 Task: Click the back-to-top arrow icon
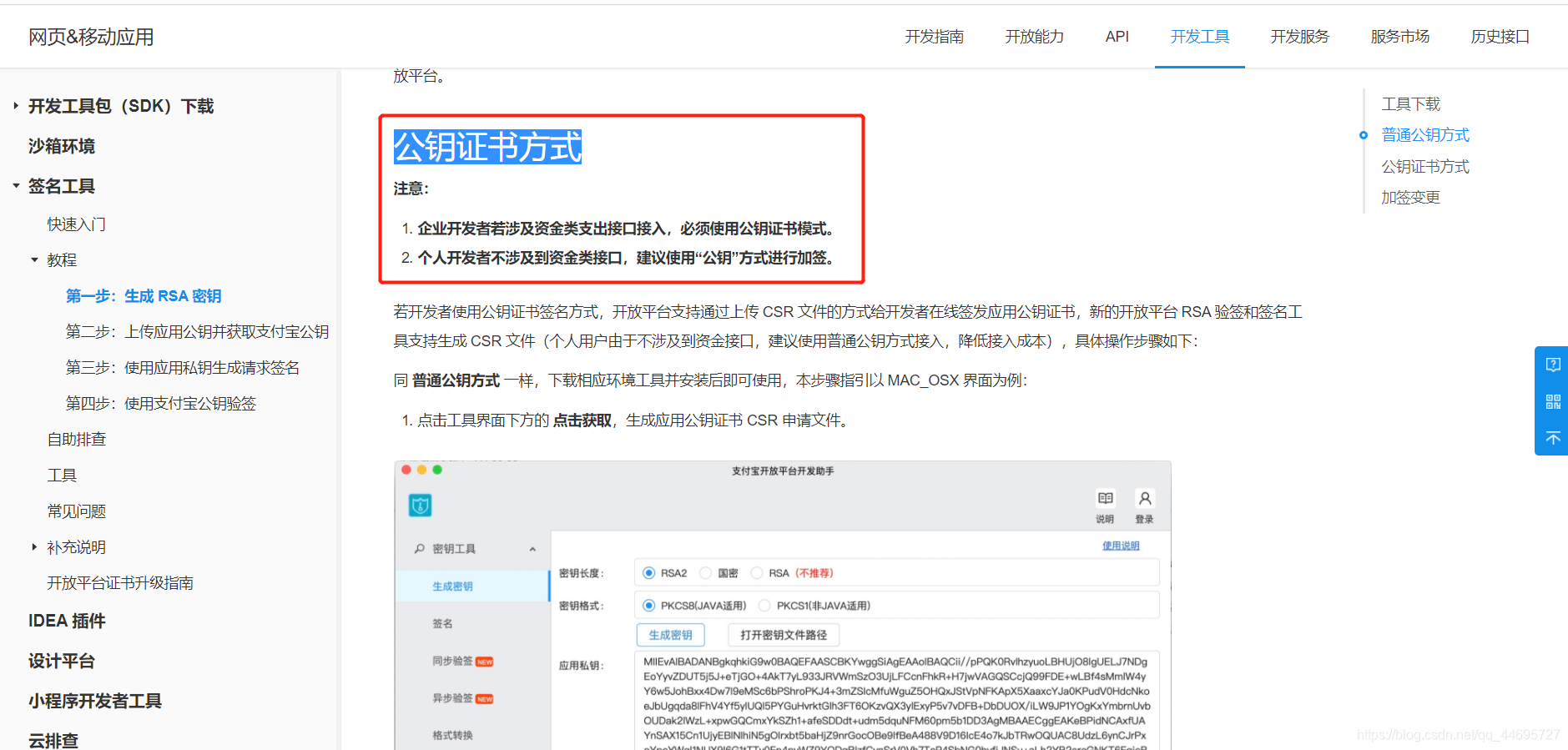pyautogui.click(x=1553, y=438)
